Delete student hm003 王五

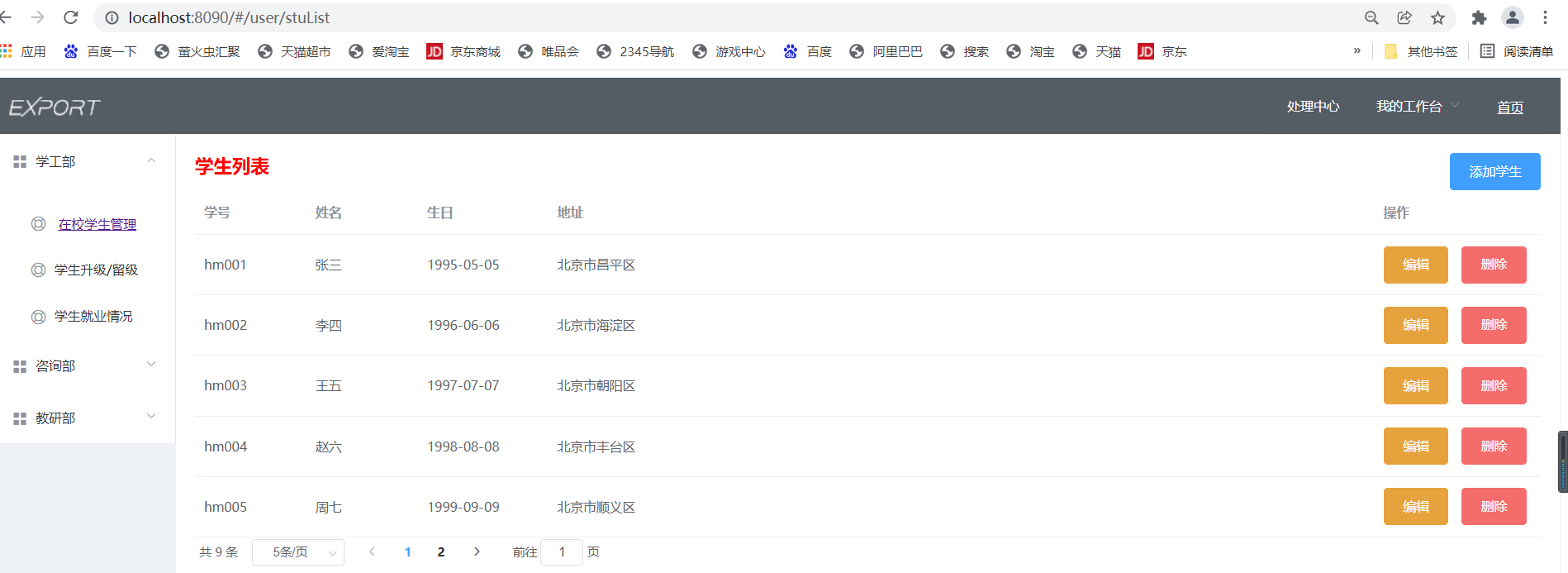[x=1494, y=385]
